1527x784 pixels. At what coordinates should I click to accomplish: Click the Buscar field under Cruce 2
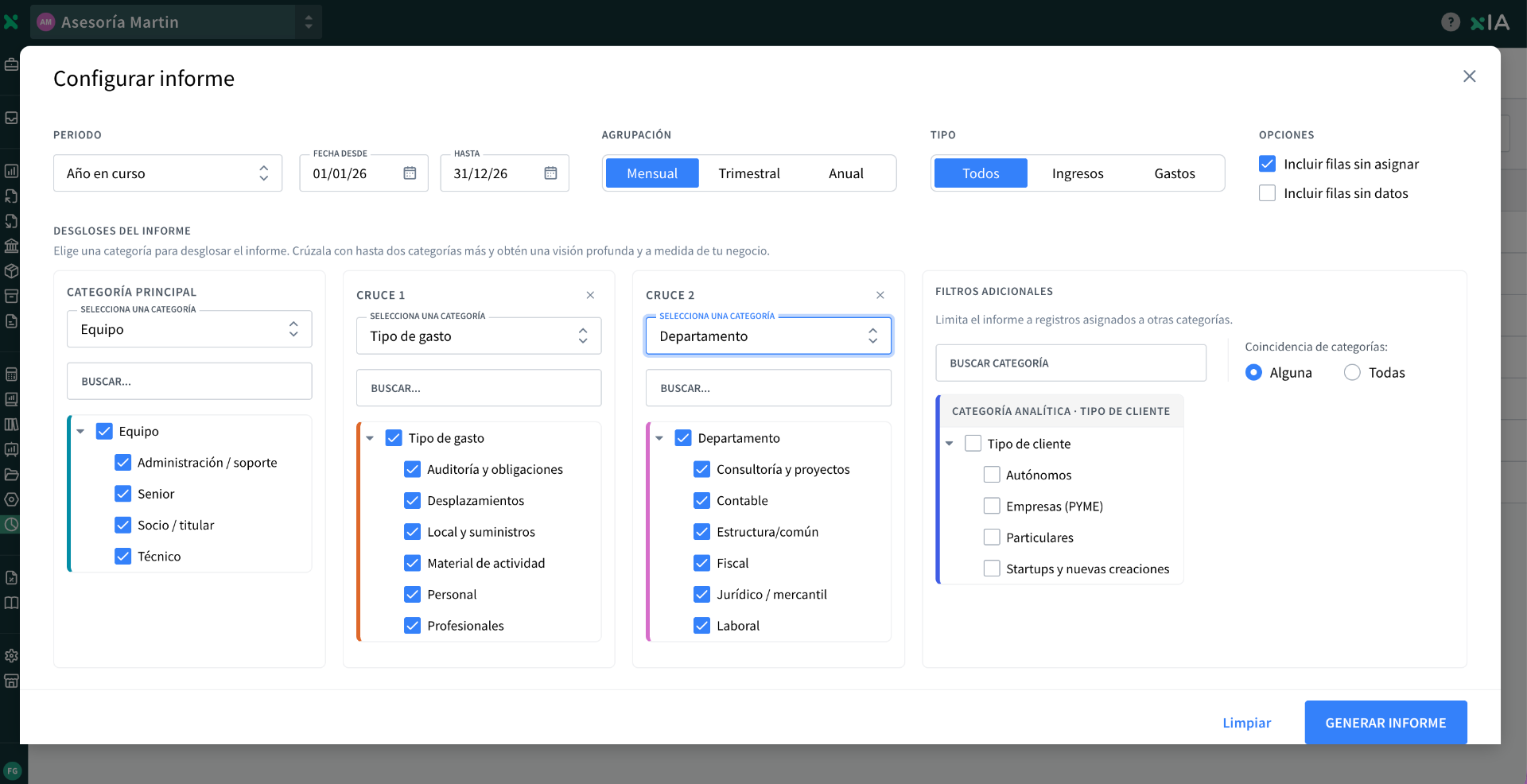(x=768, y=388)
